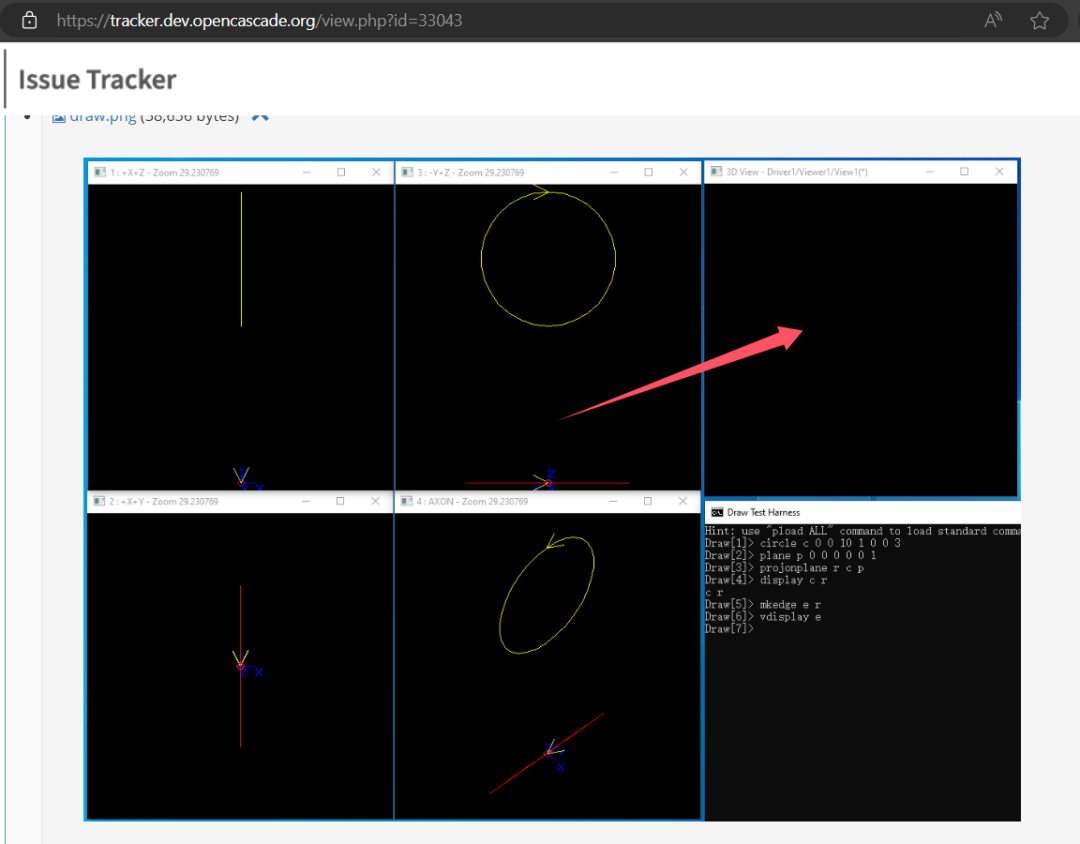This screenshot has height=844, width=1080.
Task: Click the '2 : +X+Y - Zoom 29.230769' title
Action: [x=164, y=501]
